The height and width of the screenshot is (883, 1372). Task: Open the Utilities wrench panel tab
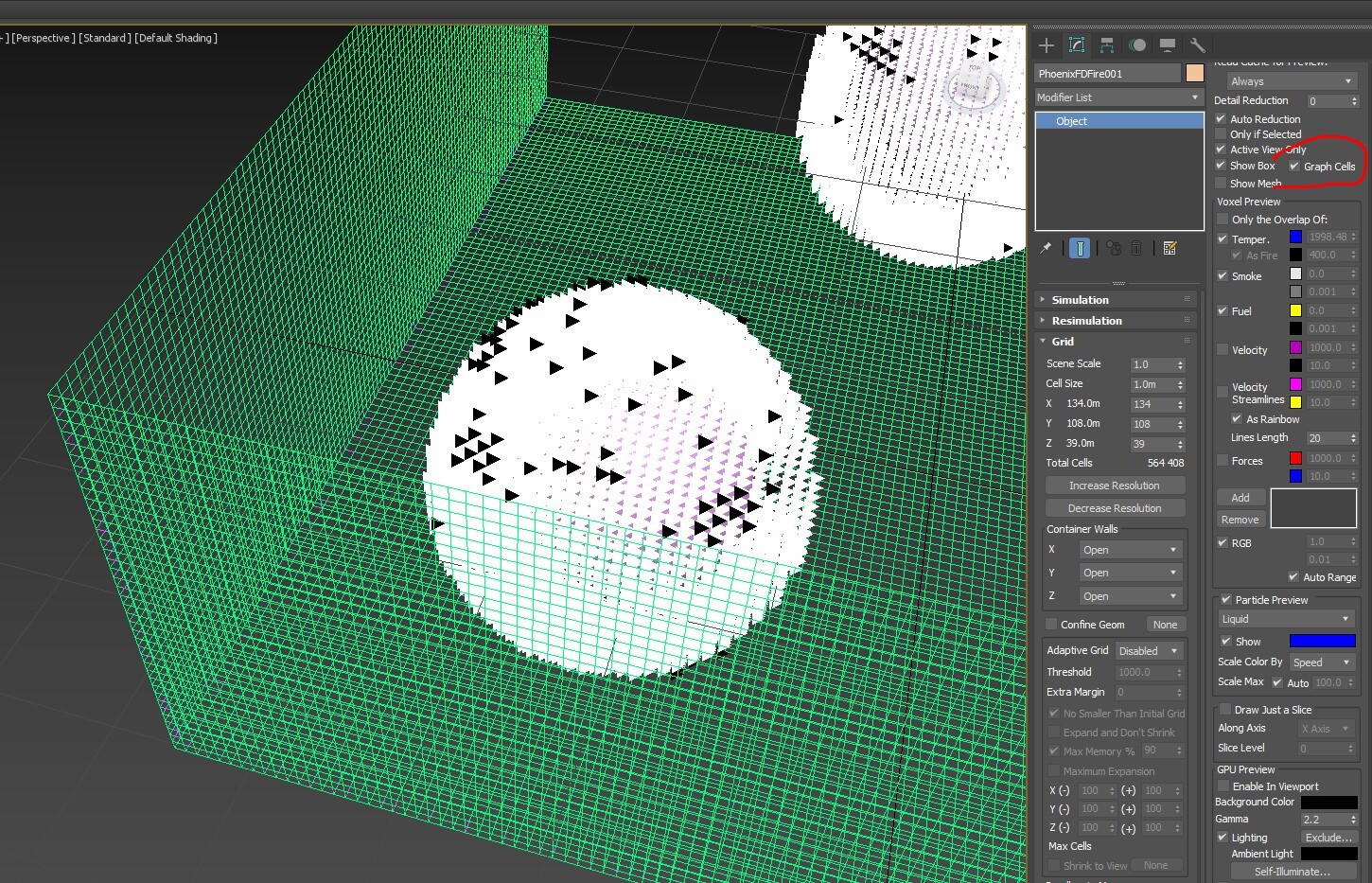[x=1198, y=45]
